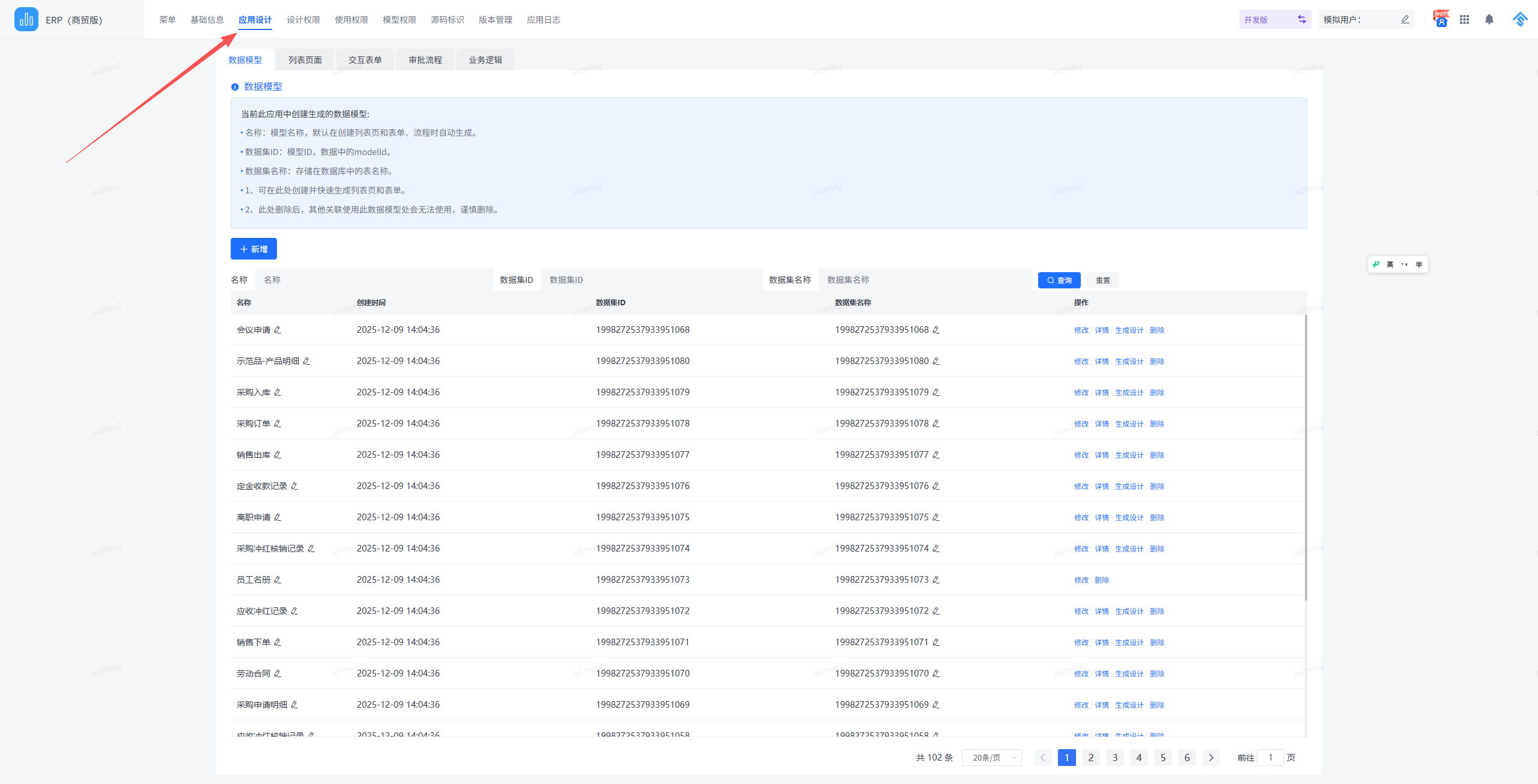Switch to the 列表页面 tab
Viewport: 1538px width, 784px height.
[x=305, y=60]
